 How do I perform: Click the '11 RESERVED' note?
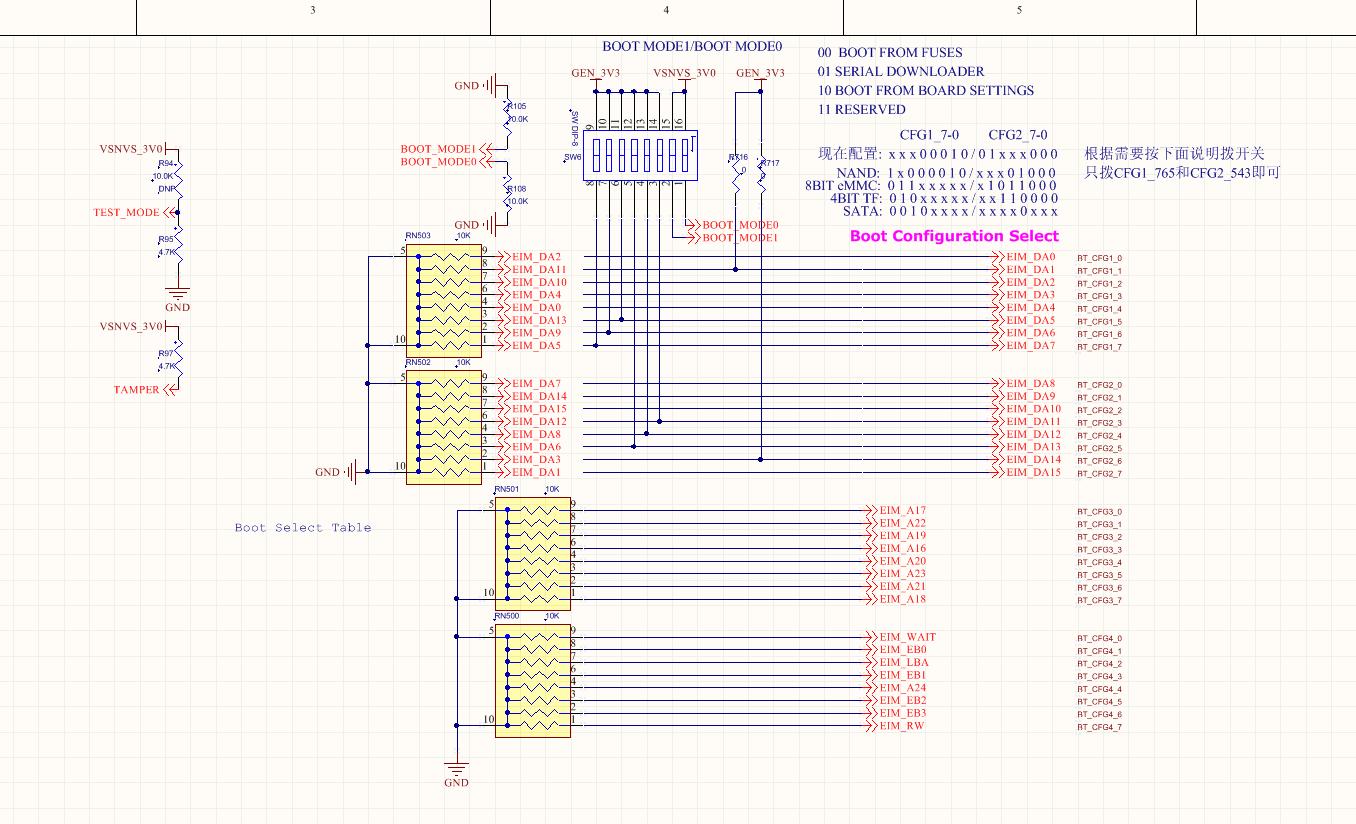pyautogui.click(x=861, y=109)
